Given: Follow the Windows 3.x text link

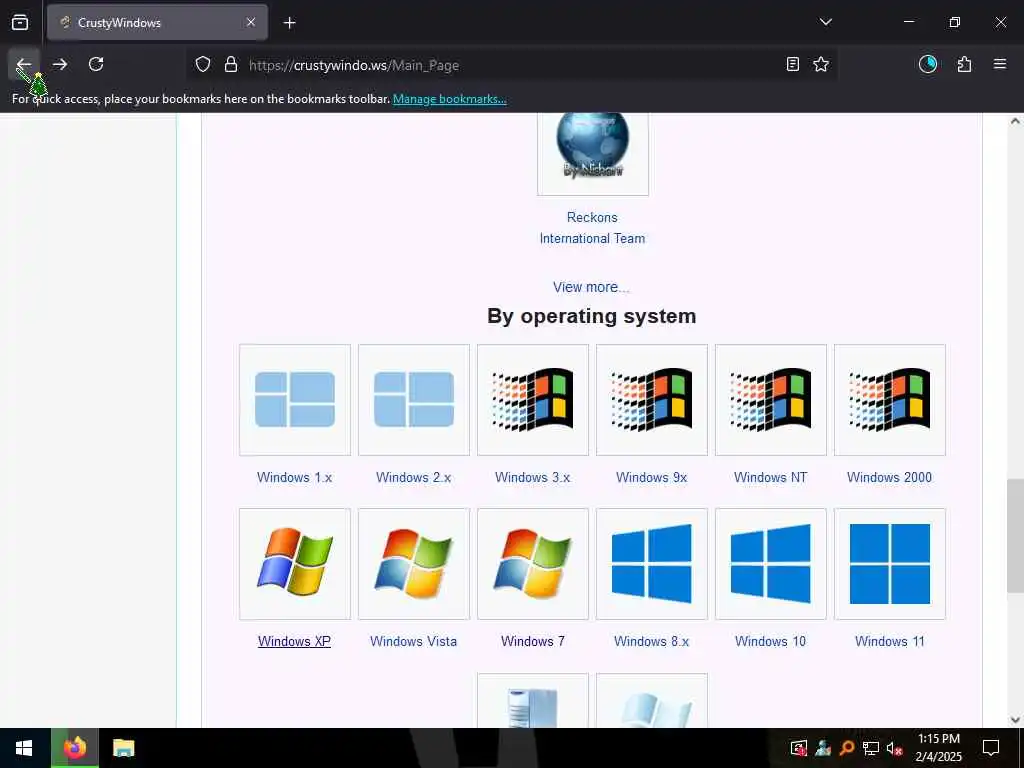Looking at the screenshot, I should (x=532, y=477).
